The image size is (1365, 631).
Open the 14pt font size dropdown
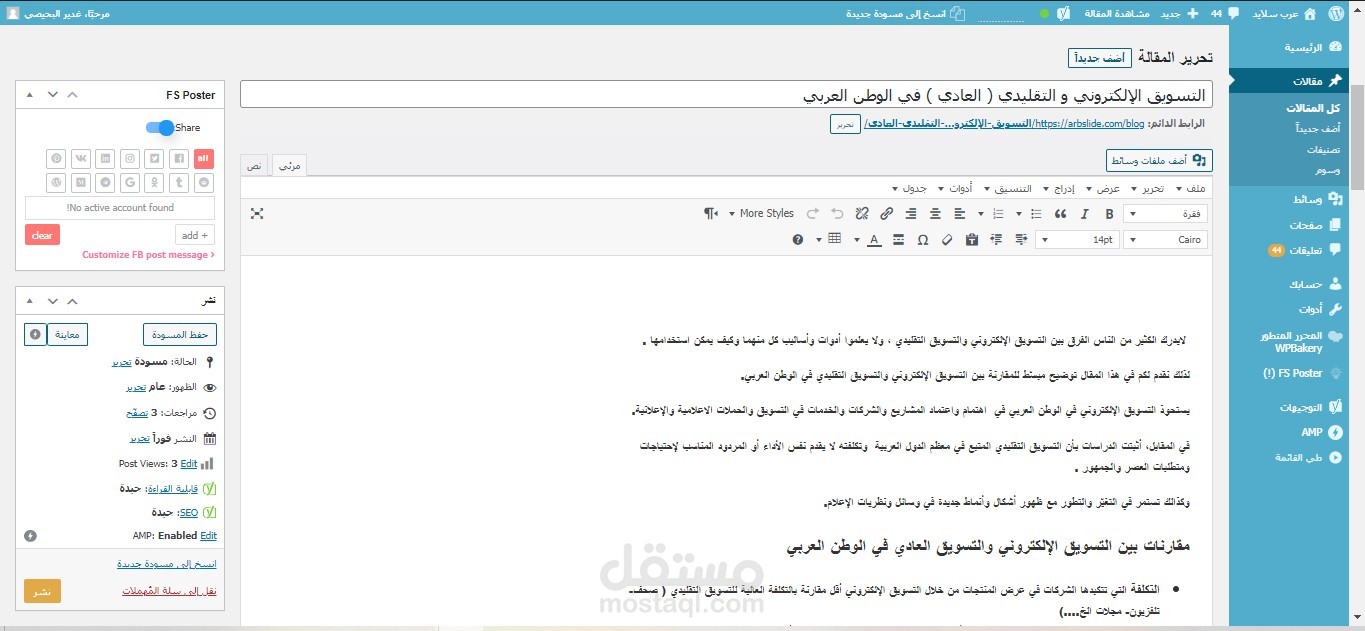tap(1078, 240)
